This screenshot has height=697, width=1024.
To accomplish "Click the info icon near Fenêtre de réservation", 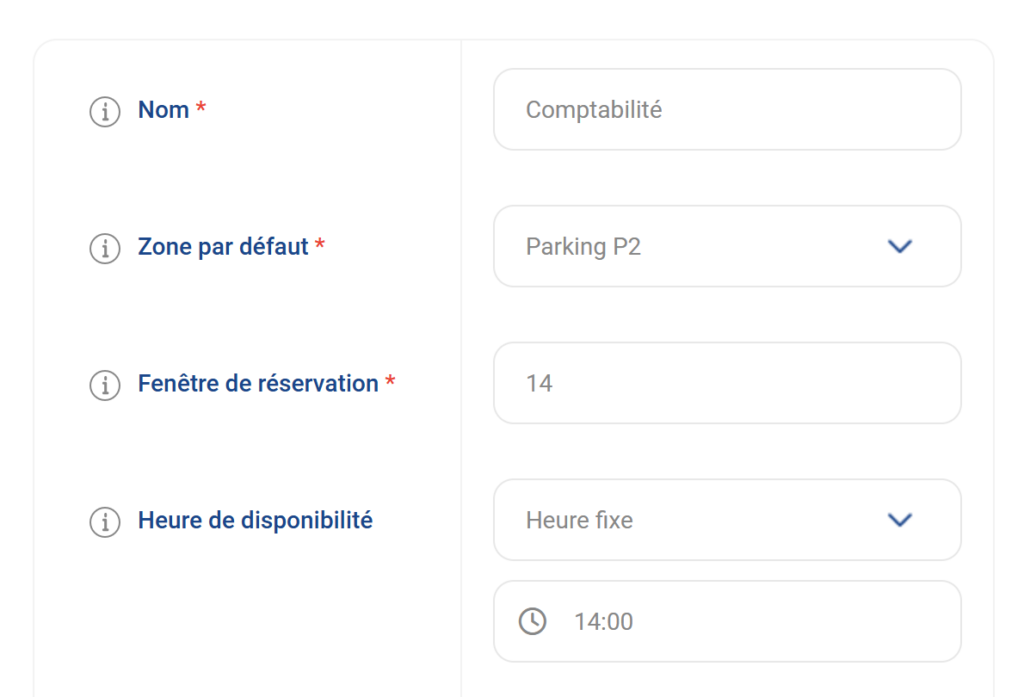I will [104, 386].
